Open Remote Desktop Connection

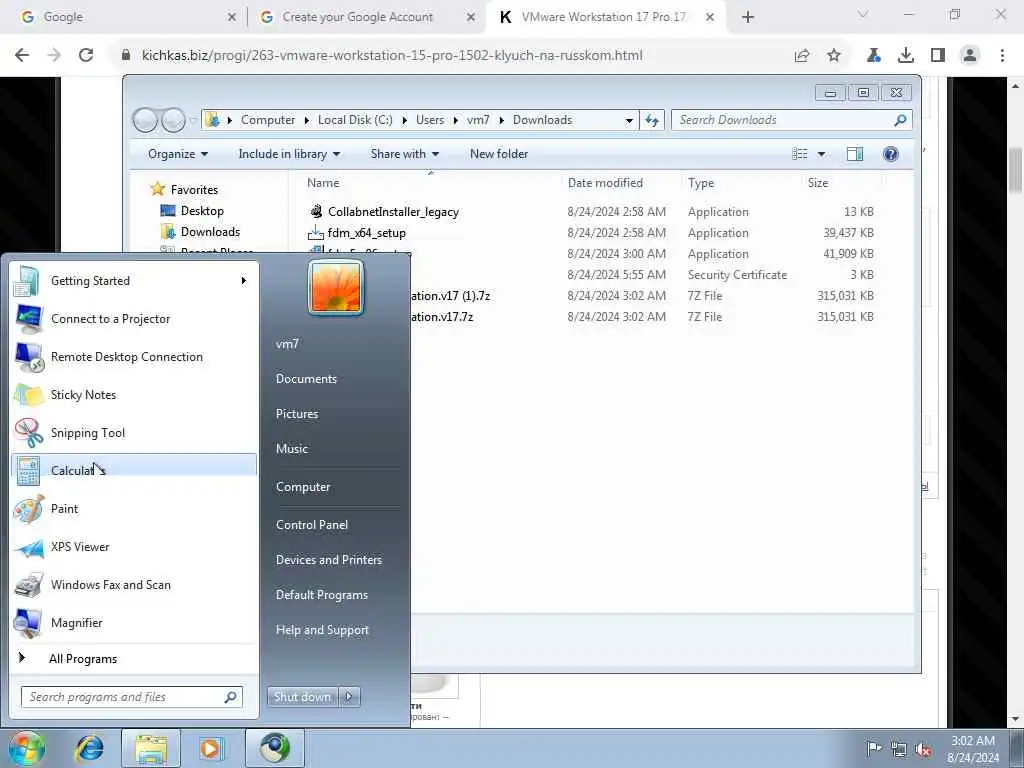[134, 357]
